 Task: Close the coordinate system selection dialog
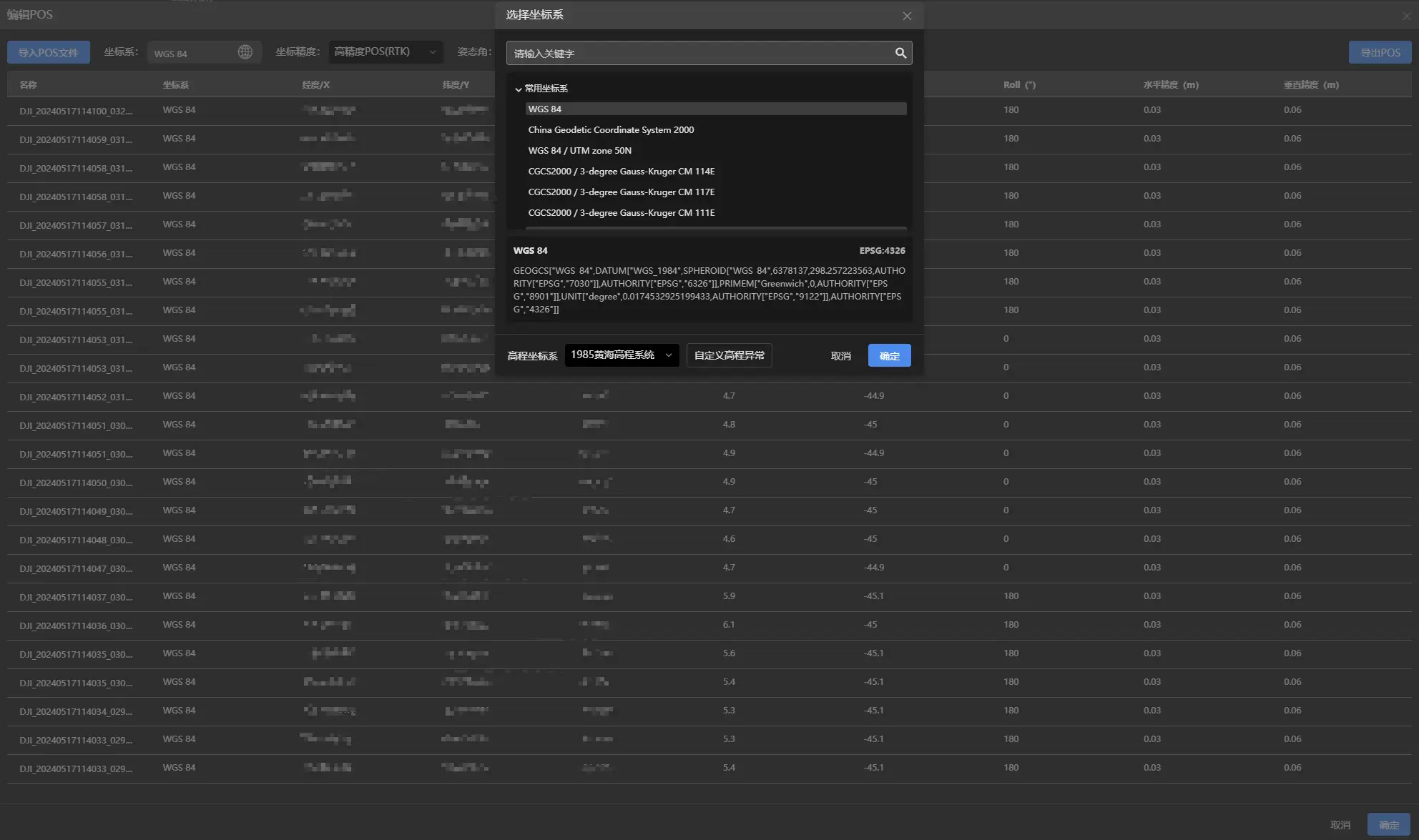[x=907, y=16]
